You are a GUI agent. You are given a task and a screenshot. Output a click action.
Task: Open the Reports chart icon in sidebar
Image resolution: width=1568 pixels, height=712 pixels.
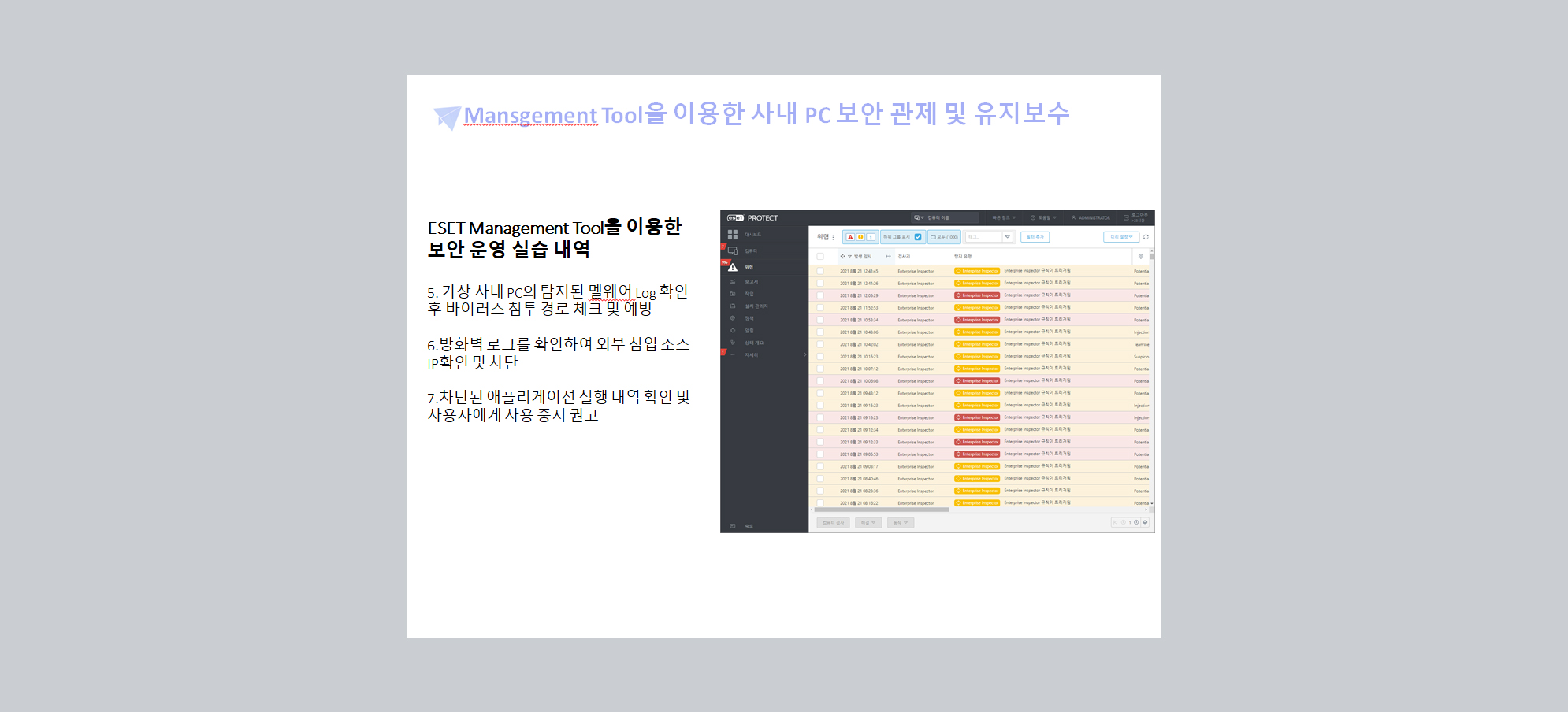[x=733, y=281]
